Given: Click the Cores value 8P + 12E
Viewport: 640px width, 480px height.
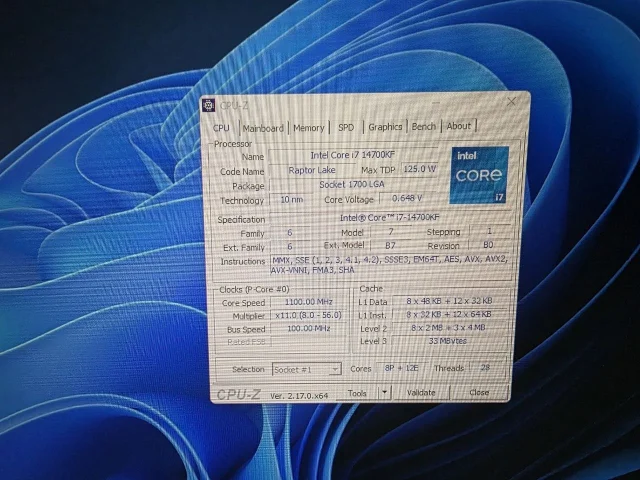Looking at the screenshot, I should tap(401, 368).
